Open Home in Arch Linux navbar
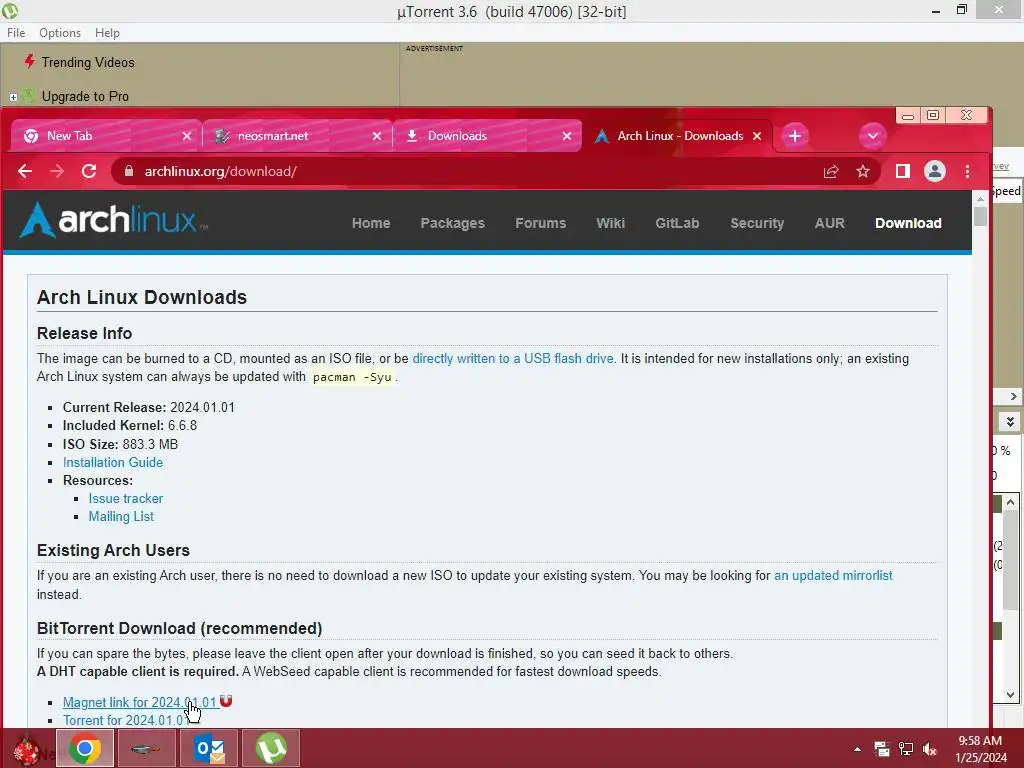The image size is (1024, 768). click(x=371, y=223)
